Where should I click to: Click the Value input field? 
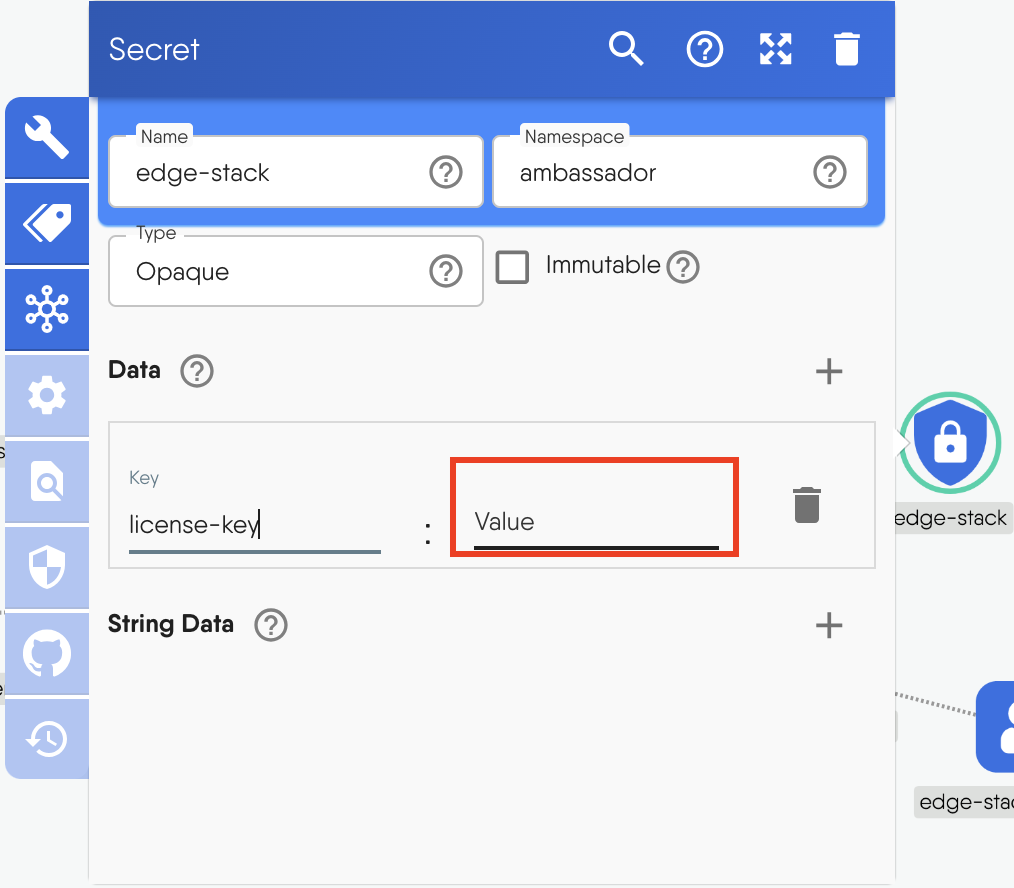[x=595, y=522]
